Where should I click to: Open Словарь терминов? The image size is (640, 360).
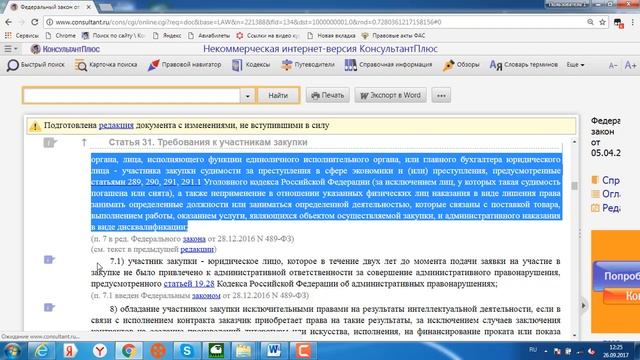524,65
